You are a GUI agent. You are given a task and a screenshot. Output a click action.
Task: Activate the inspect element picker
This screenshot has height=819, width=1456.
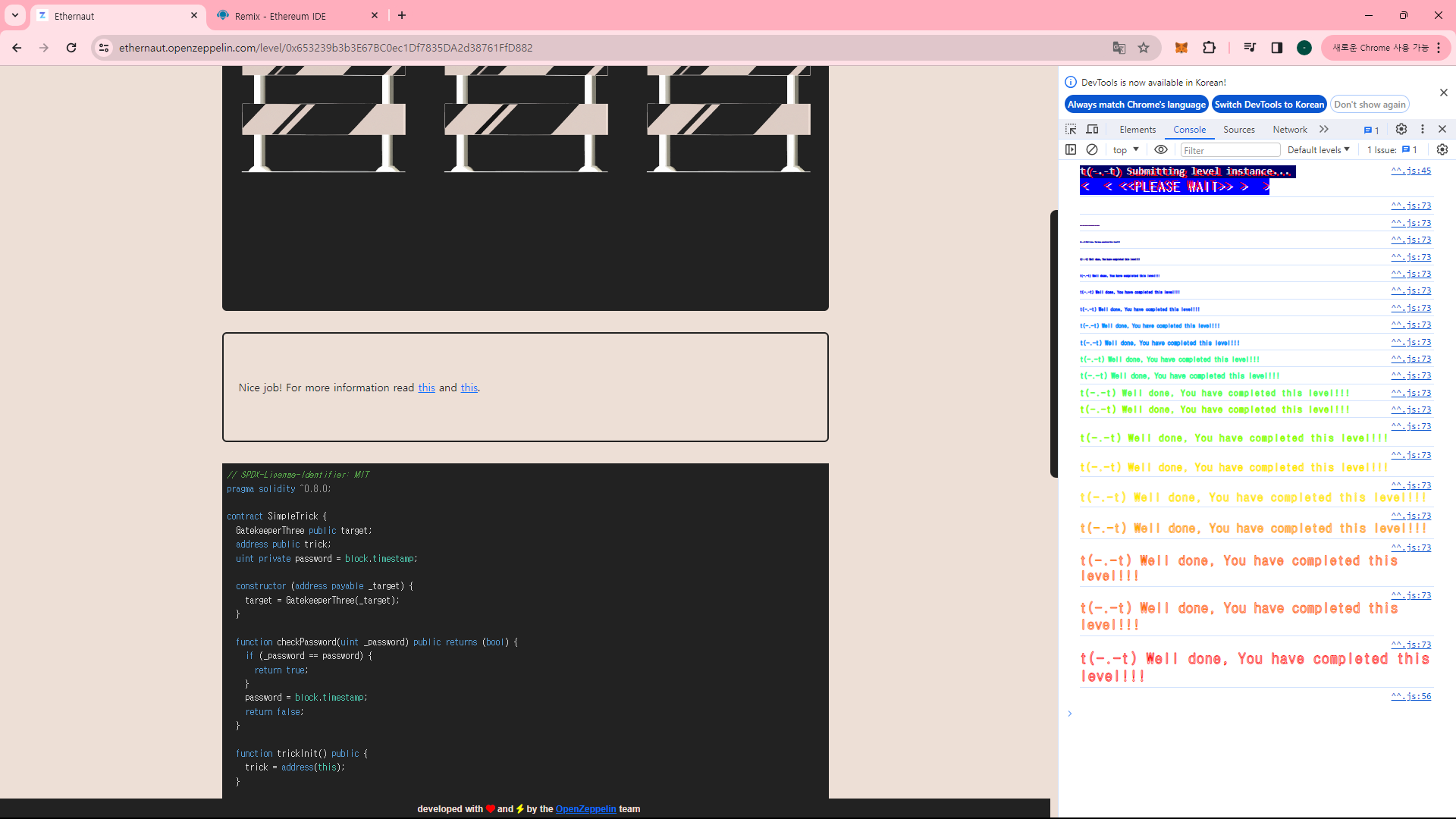1071,130
